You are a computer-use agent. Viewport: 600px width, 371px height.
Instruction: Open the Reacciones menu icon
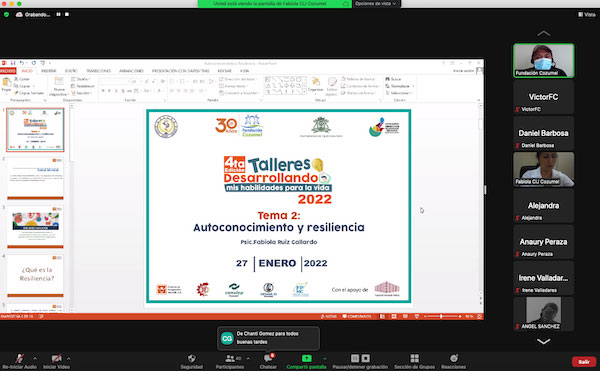click(x=454, y=358)
